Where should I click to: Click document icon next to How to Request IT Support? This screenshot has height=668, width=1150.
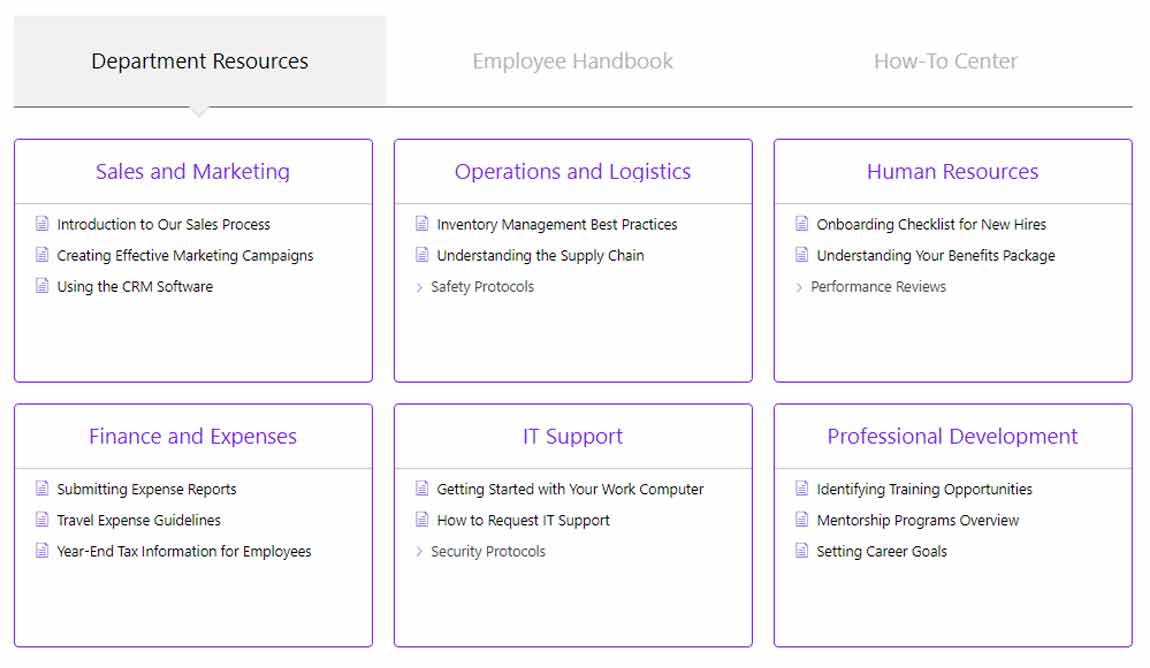pos(422,520)
